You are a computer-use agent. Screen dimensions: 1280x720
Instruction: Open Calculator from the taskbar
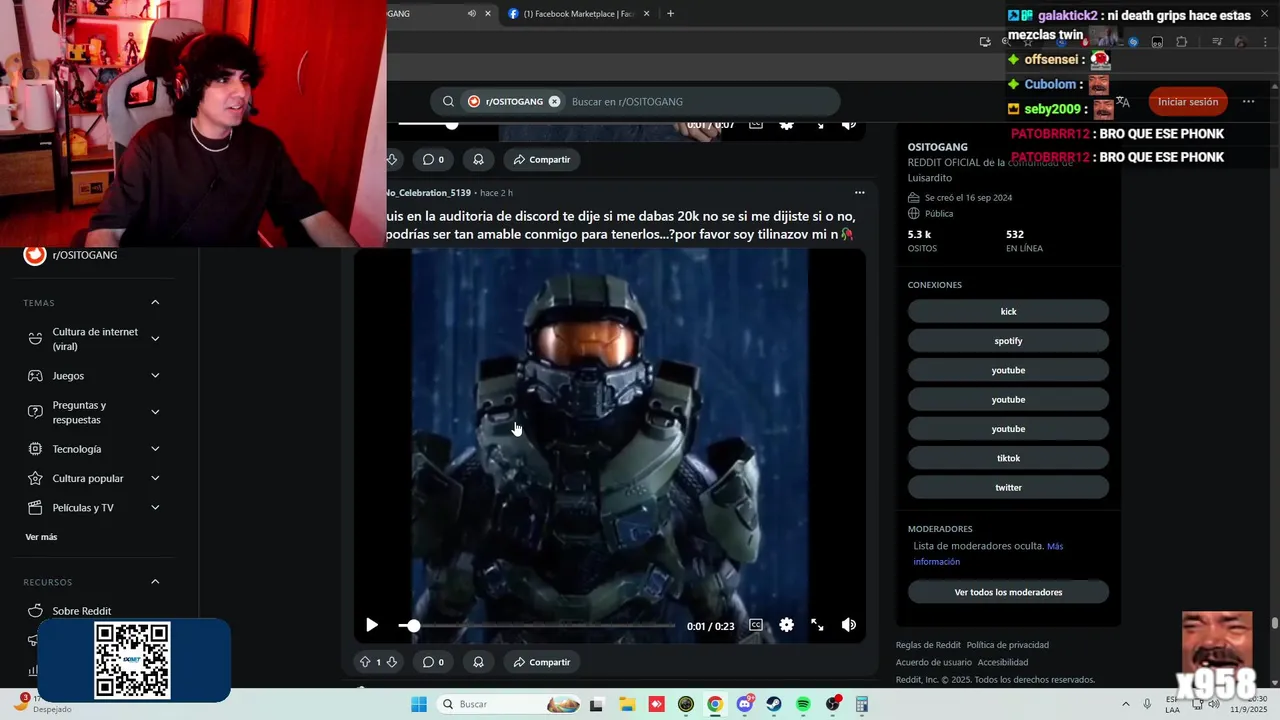[862, 704]
